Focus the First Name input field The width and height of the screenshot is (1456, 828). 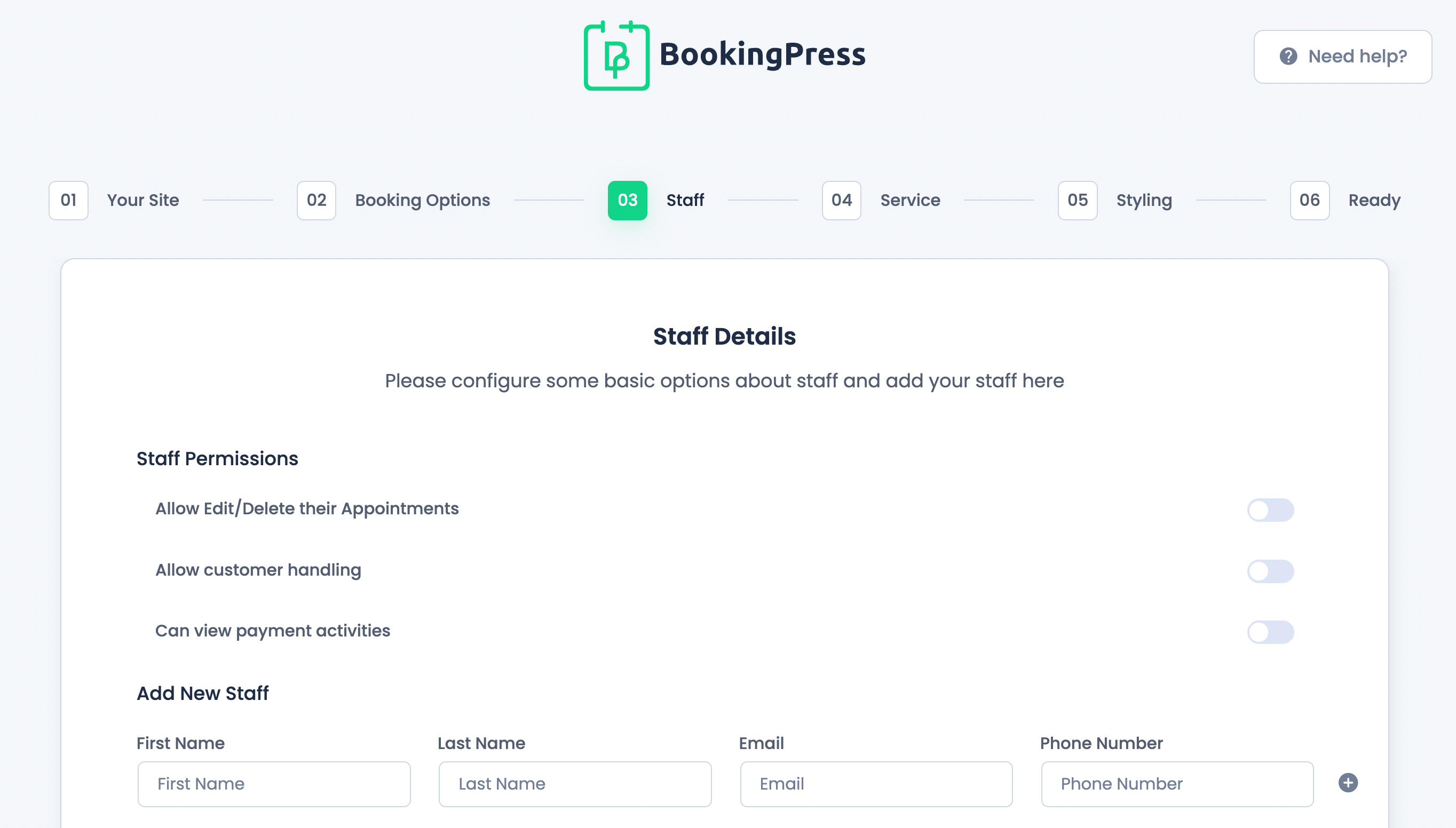coord(274,784)
